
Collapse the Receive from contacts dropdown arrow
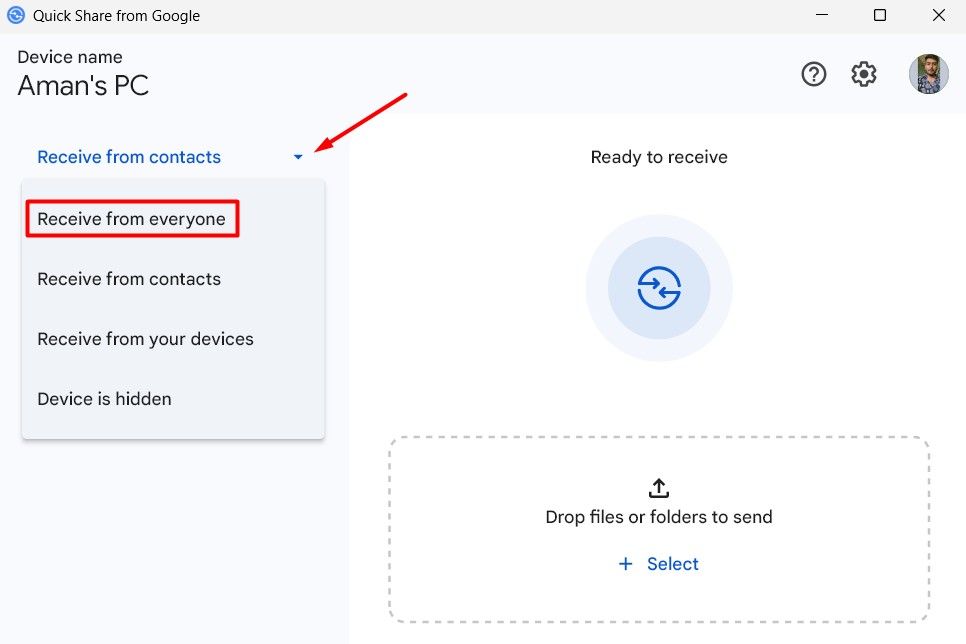click(298, 157)
